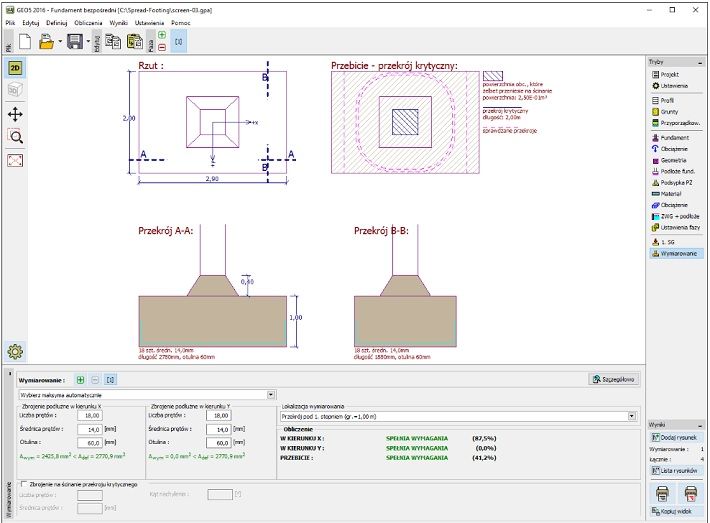Open the Materiał mode
This screenshot has height=523, width=710.
coord(676,194)
